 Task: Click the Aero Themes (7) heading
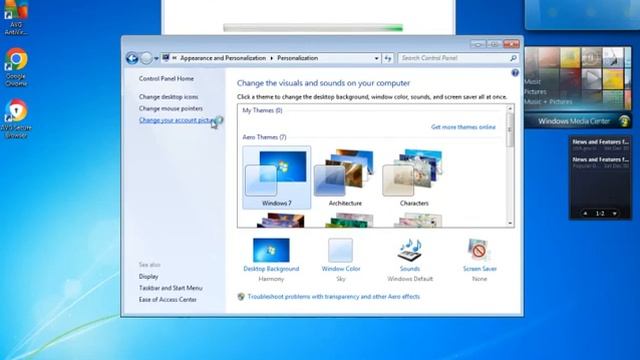click(x=264, y=137)
